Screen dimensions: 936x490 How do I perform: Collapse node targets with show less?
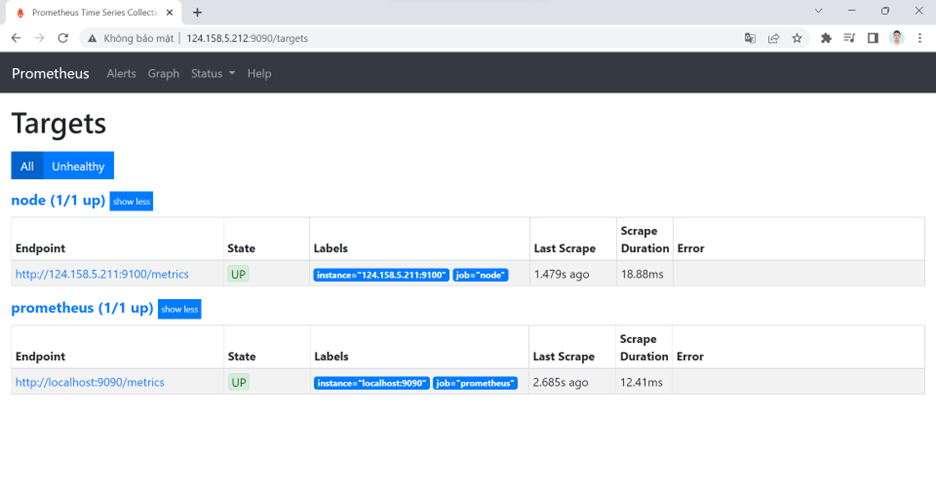pyautogui.click(x=131, y=201)
